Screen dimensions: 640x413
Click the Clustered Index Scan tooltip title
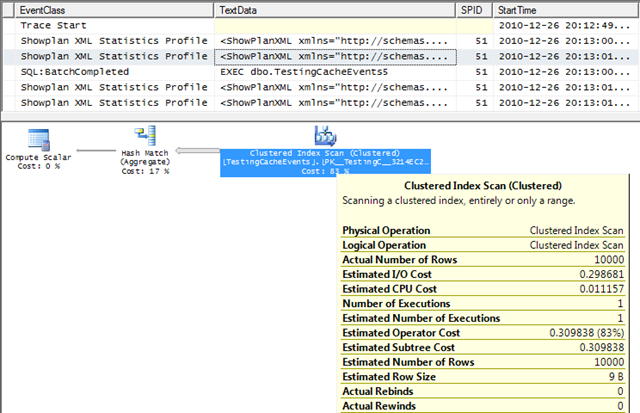(482, 186)
